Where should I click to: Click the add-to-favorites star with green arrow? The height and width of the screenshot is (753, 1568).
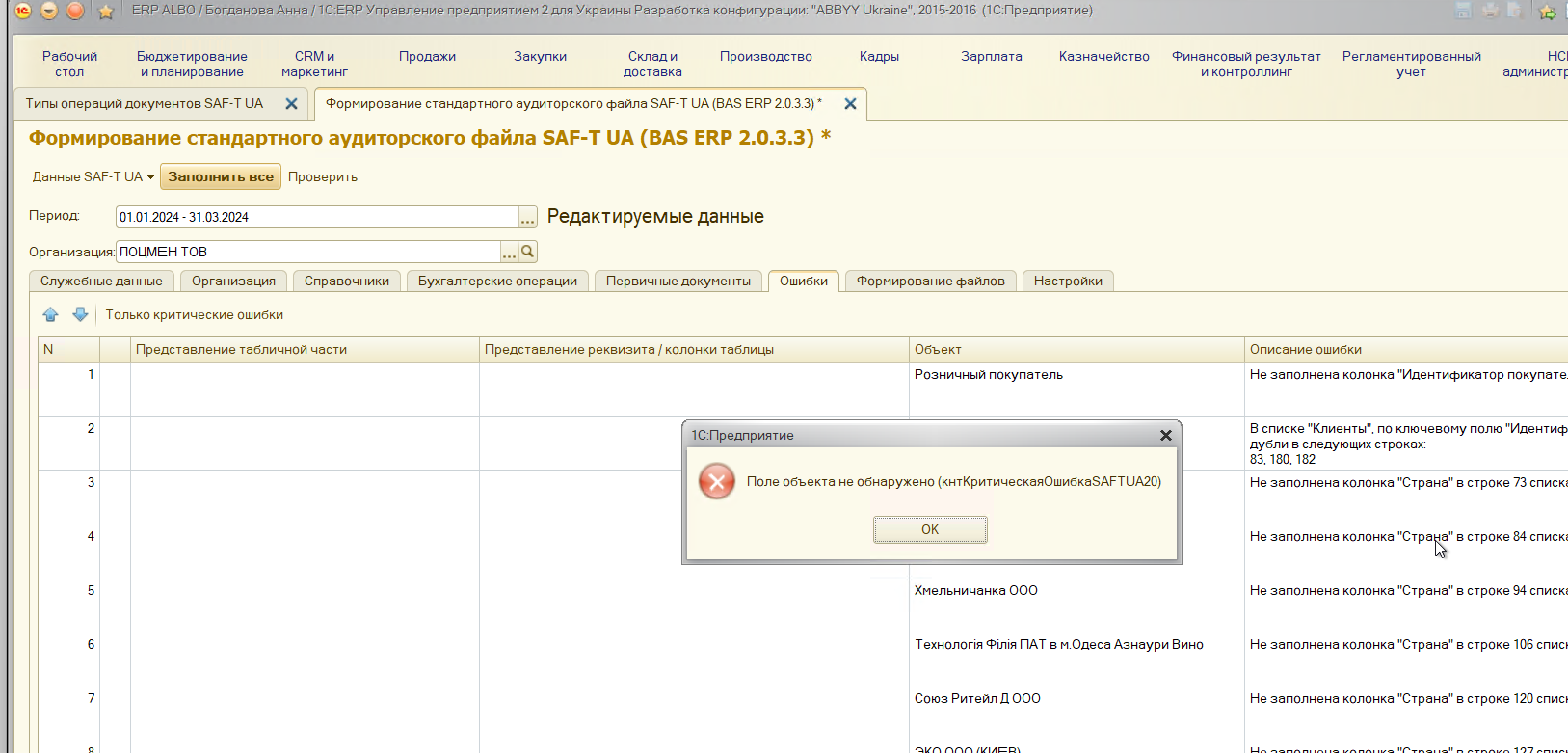pyautogui.click(x=1548, y=12)
